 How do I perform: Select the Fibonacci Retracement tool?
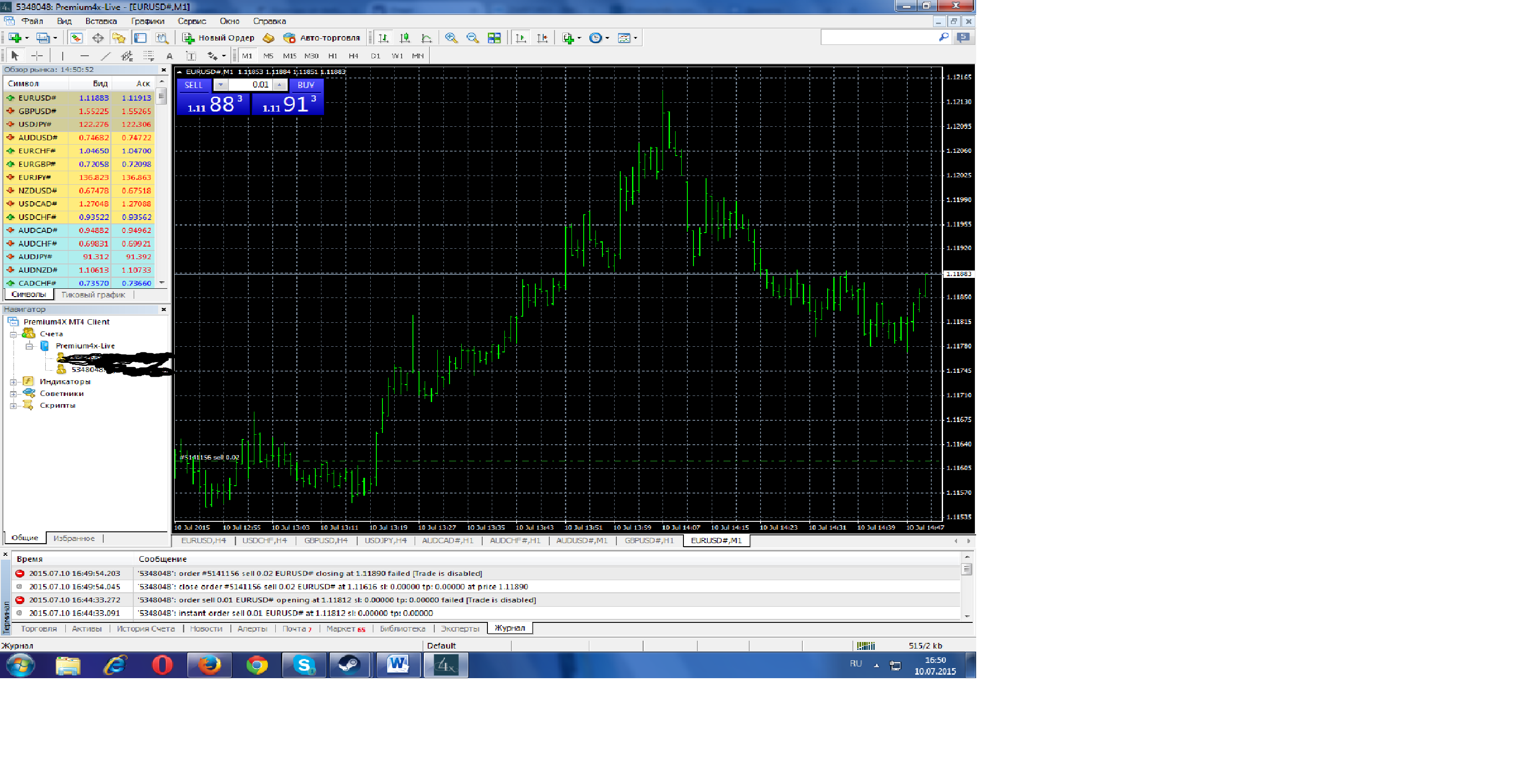(x=148, y=56)
